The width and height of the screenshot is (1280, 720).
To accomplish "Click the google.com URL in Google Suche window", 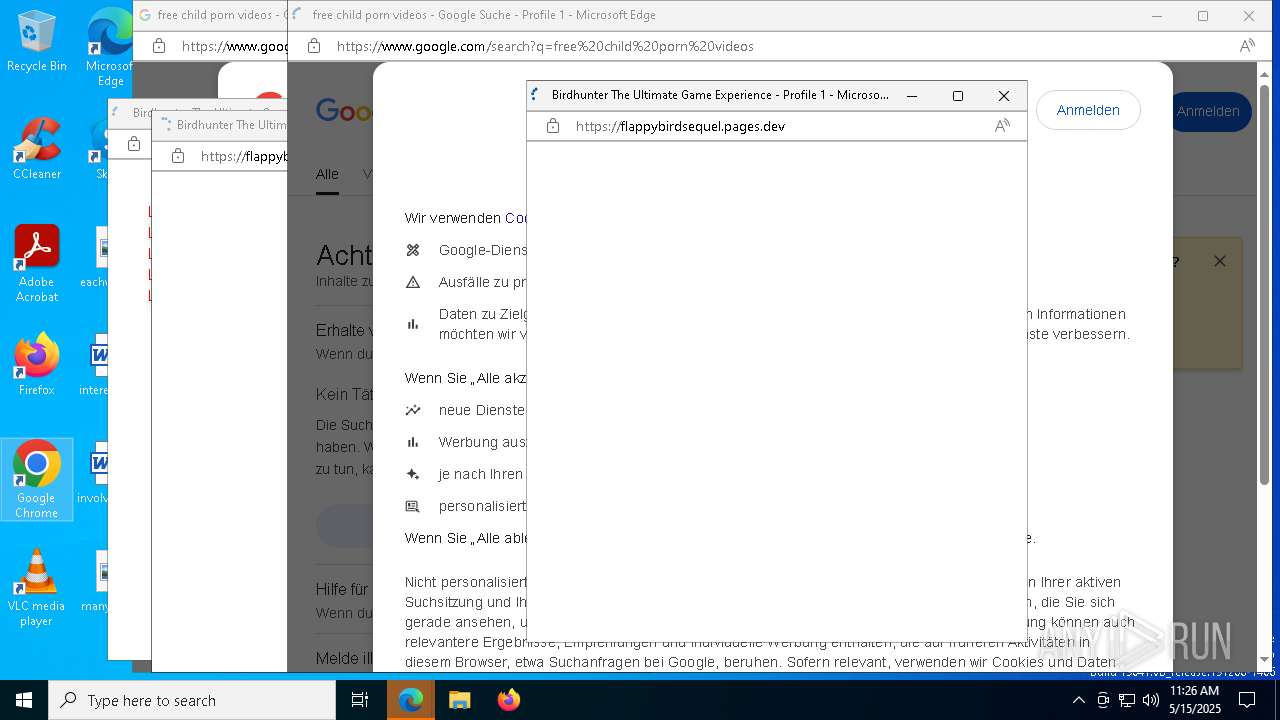I will coord(545,46).
